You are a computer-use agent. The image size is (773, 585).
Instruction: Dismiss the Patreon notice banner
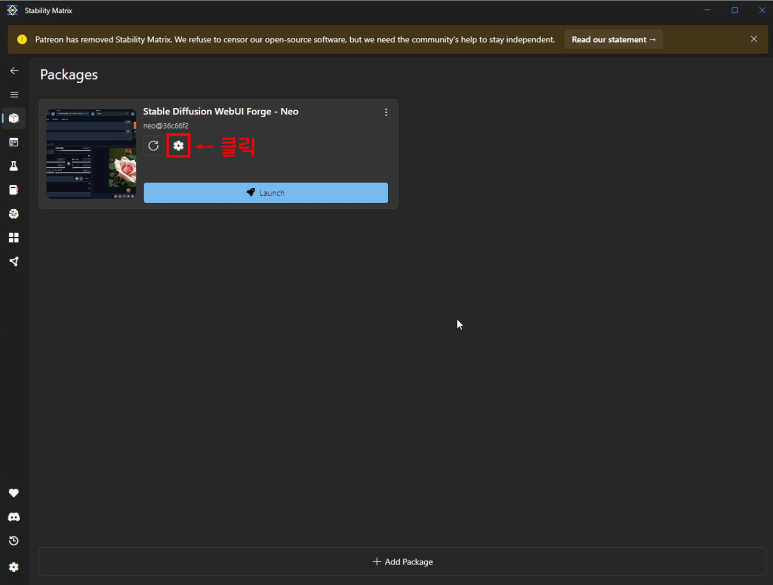[x=754, y=39]
